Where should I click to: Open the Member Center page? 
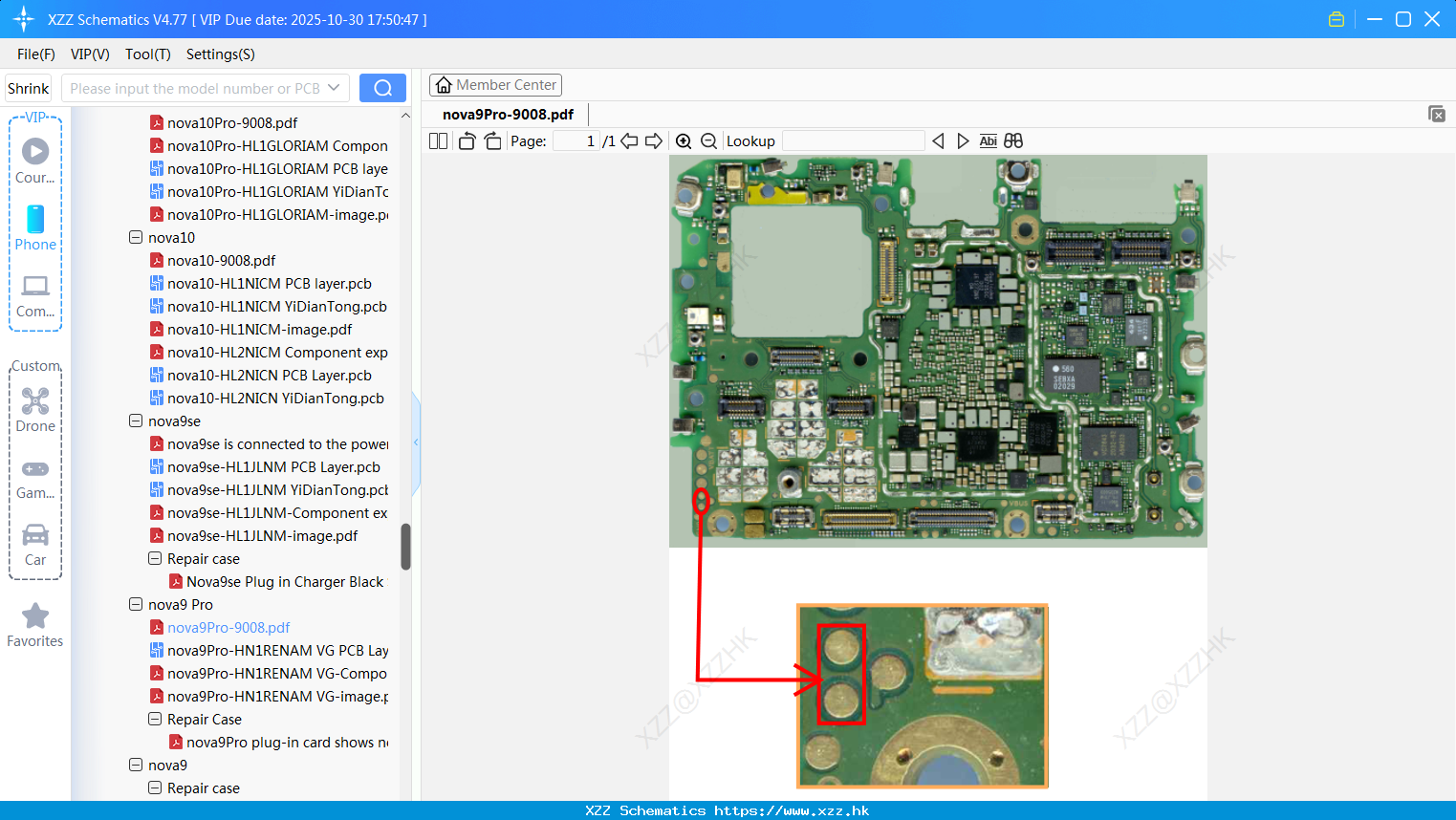tap(495, 85)
